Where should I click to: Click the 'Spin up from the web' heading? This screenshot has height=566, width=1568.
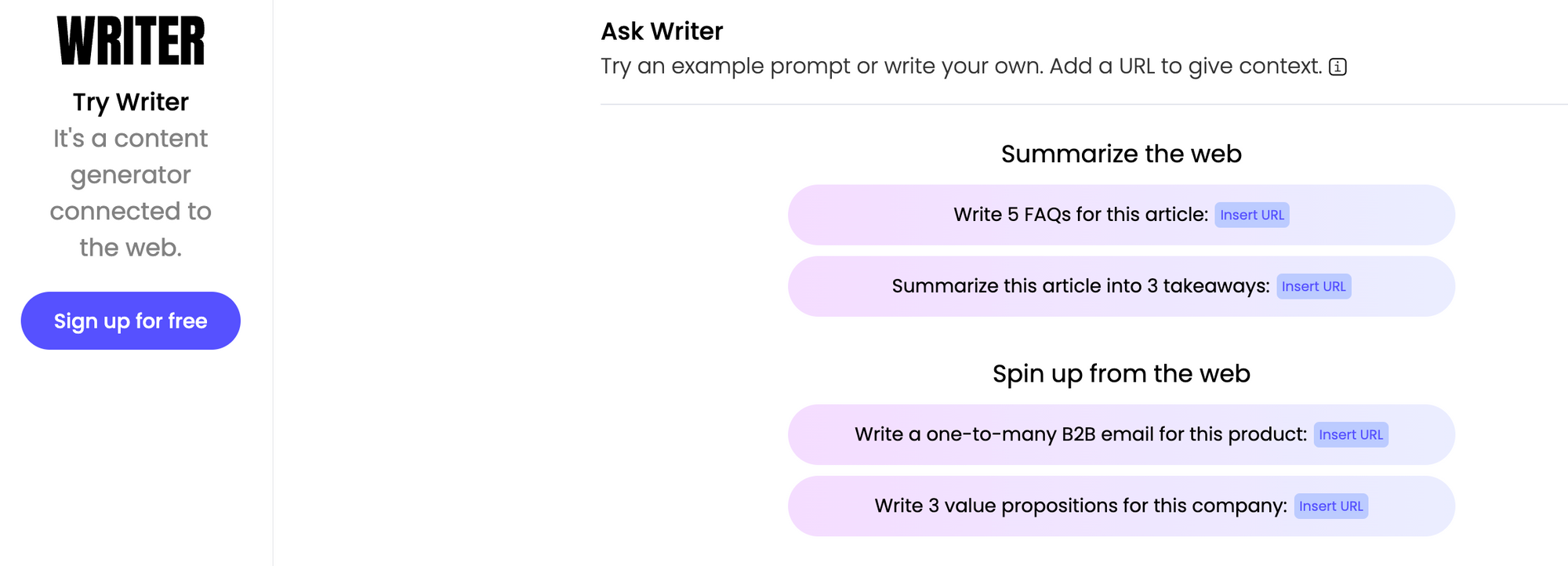click(1121, 374)
